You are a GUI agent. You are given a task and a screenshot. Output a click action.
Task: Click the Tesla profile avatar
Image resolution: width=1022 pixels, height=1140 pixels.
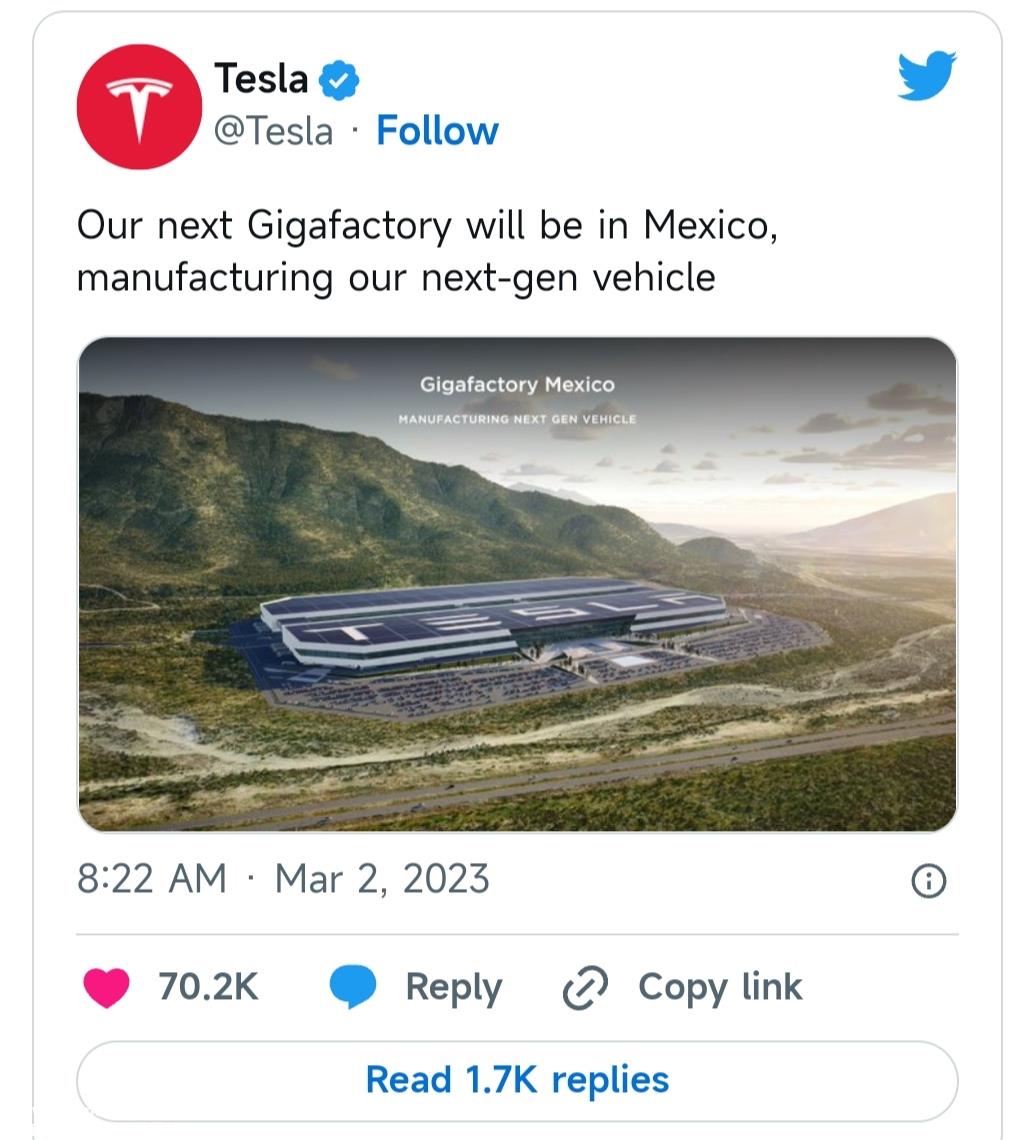(140, 107)
